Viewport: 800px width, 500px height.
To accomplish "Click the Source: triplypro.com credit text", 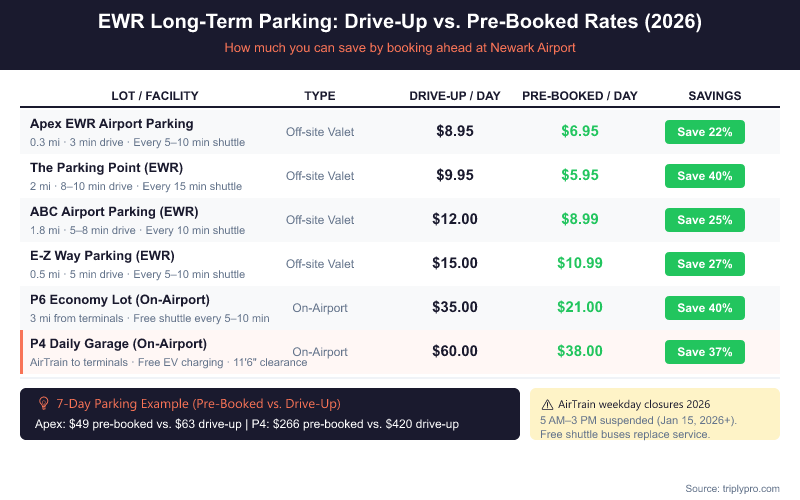I will click(732, 488).
